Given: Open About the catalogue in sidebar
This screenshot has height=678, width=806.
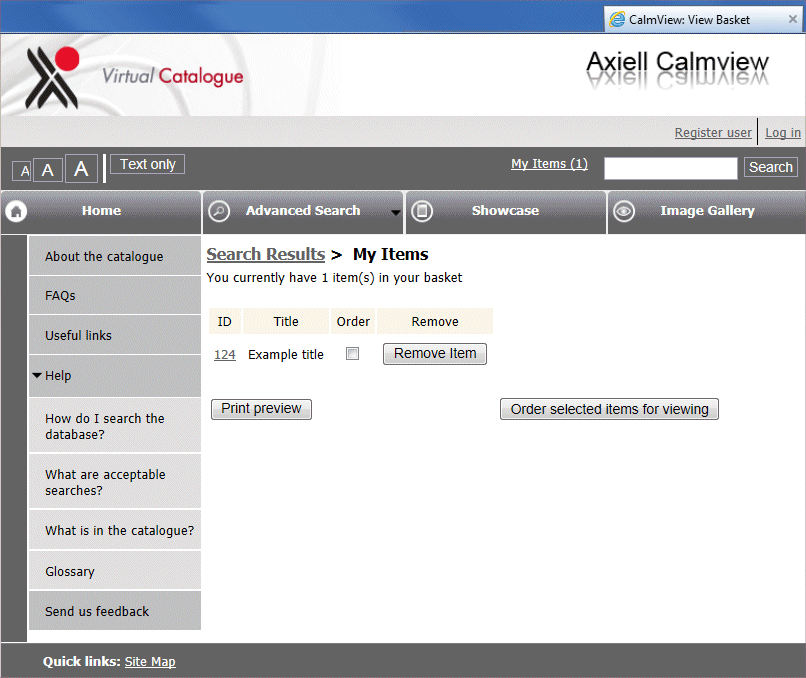Looking at the screenshot, I should tap(115, 256).
